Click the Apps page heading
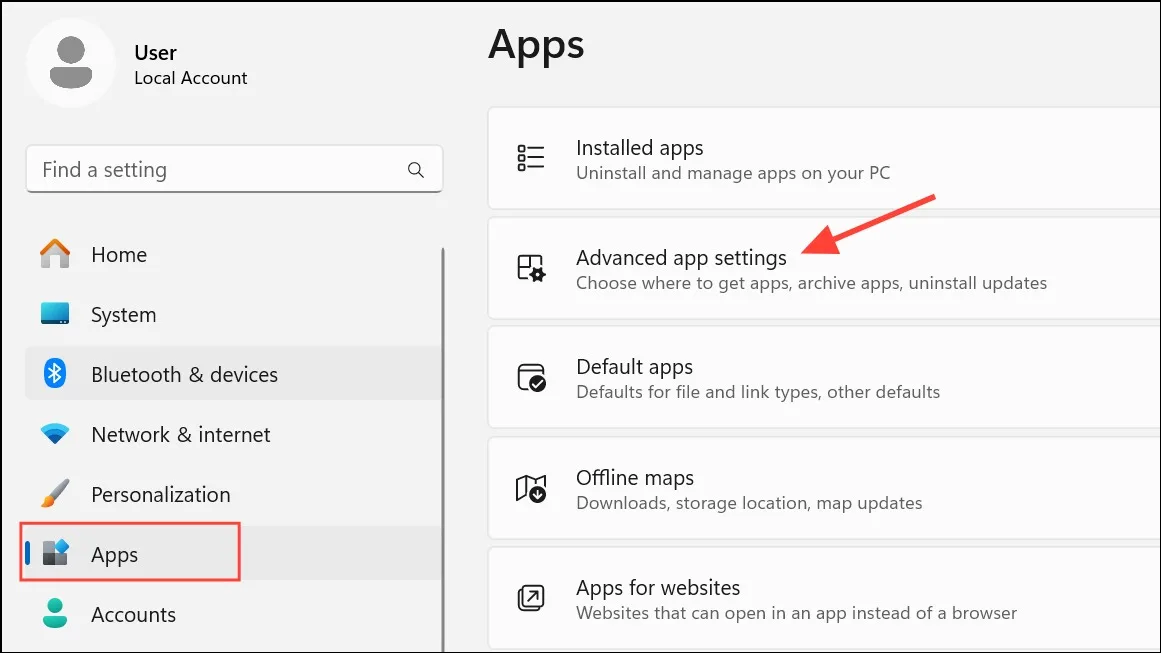 [x=536, y=46]
